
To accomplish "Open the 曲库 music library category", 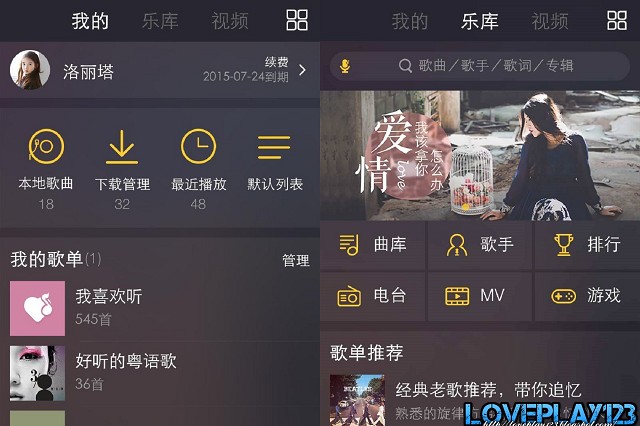I will tap(373, 245).
